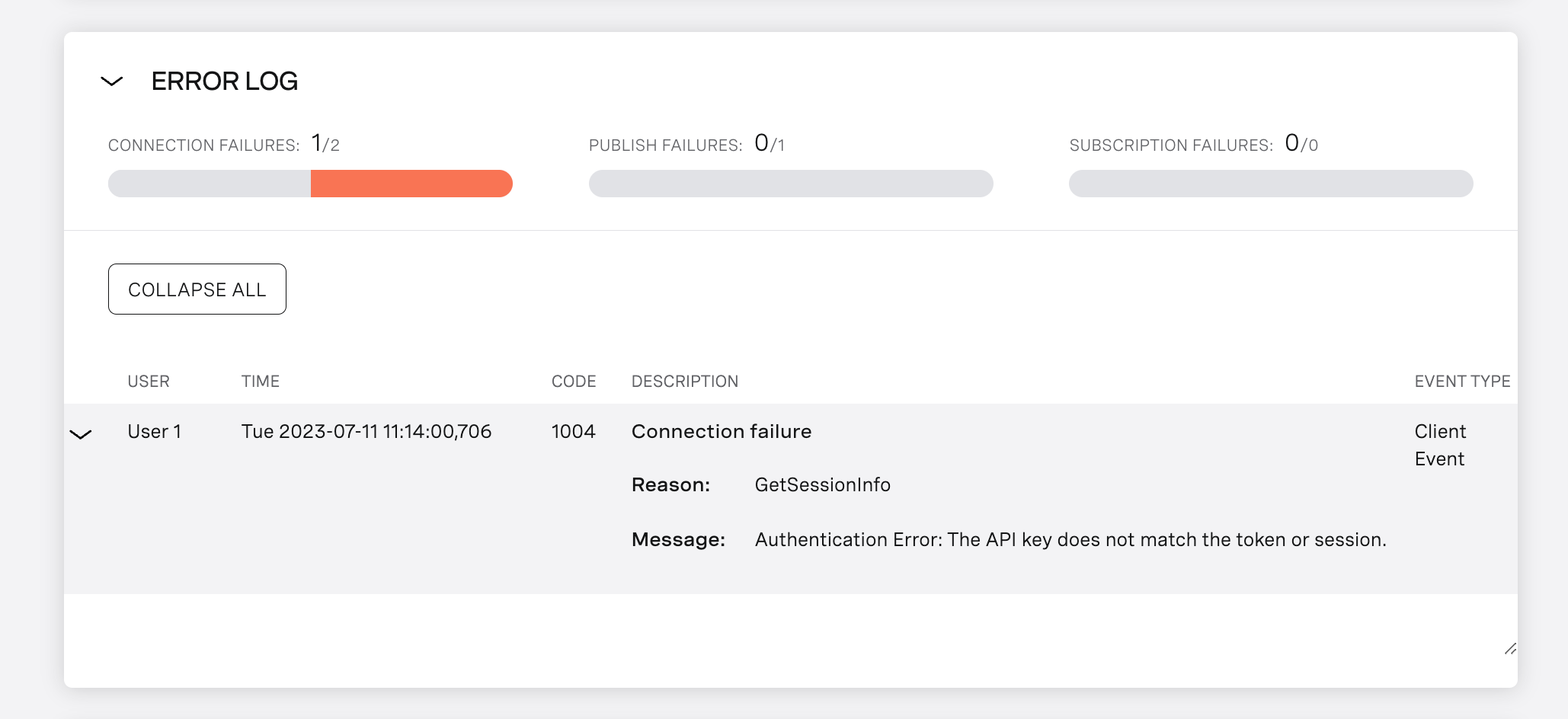Sort by the CODE column header
This screenshot has height=719, width=1568.
pyautogui.click(x=573, y=381)
